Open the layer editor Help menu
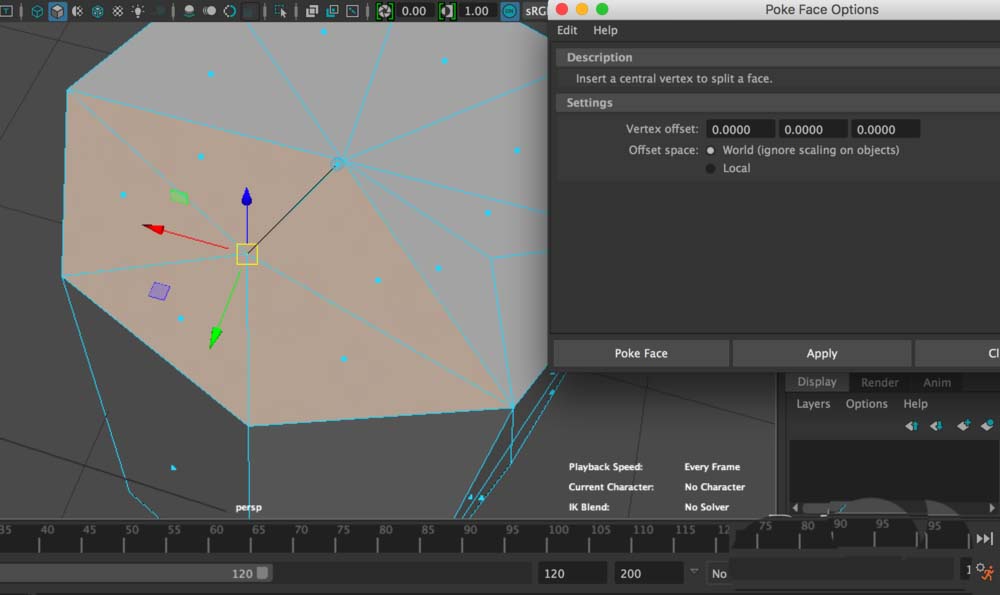 click(x=915, y=404)
